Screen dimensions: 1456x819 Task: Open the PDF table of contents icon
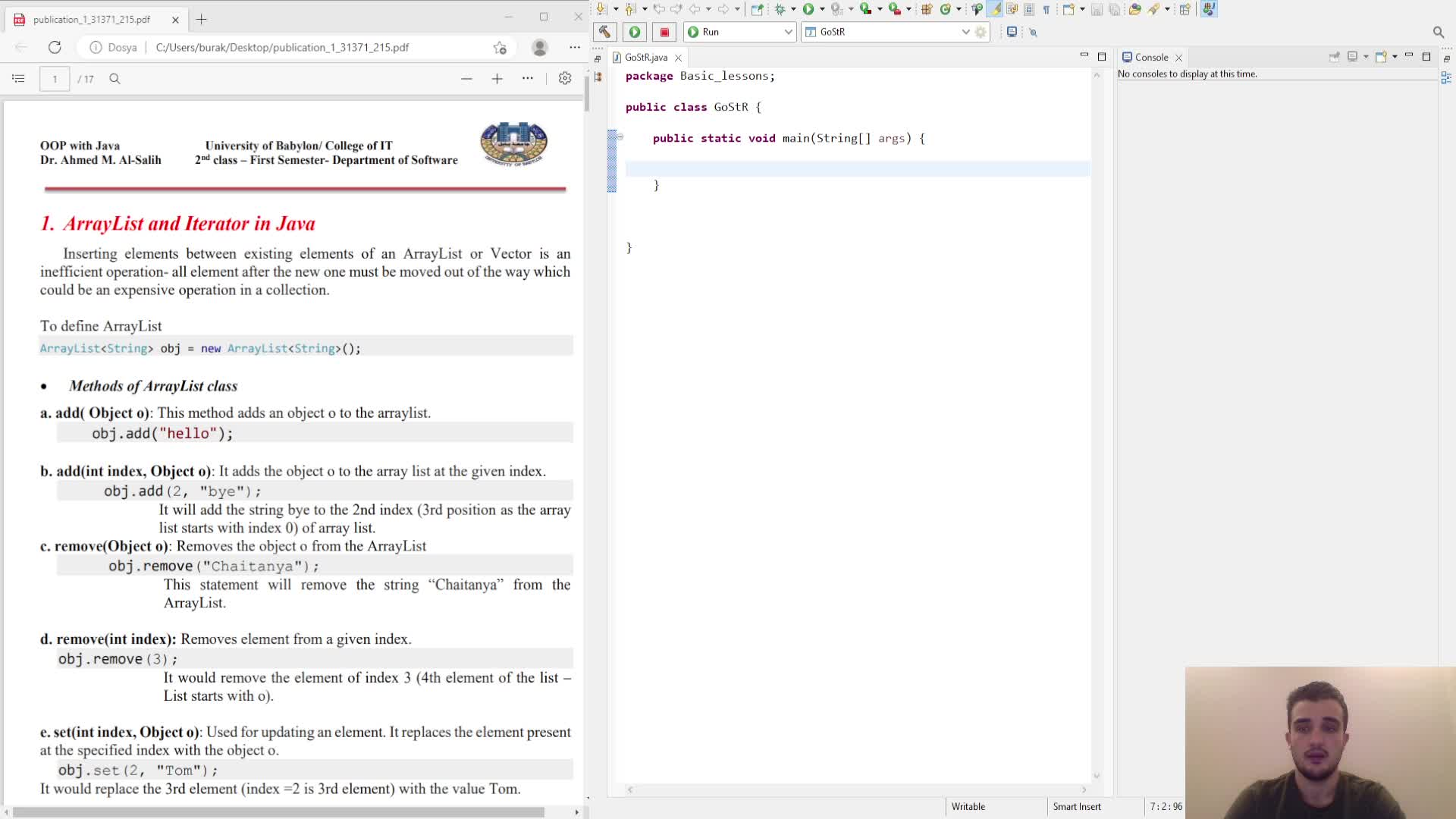click(19, 78)
